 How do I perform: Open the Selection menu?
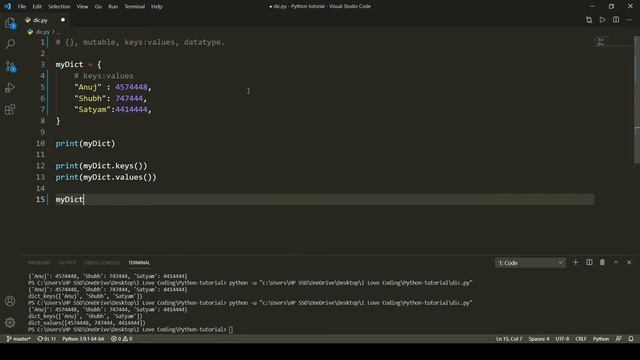tap(59, 7)
